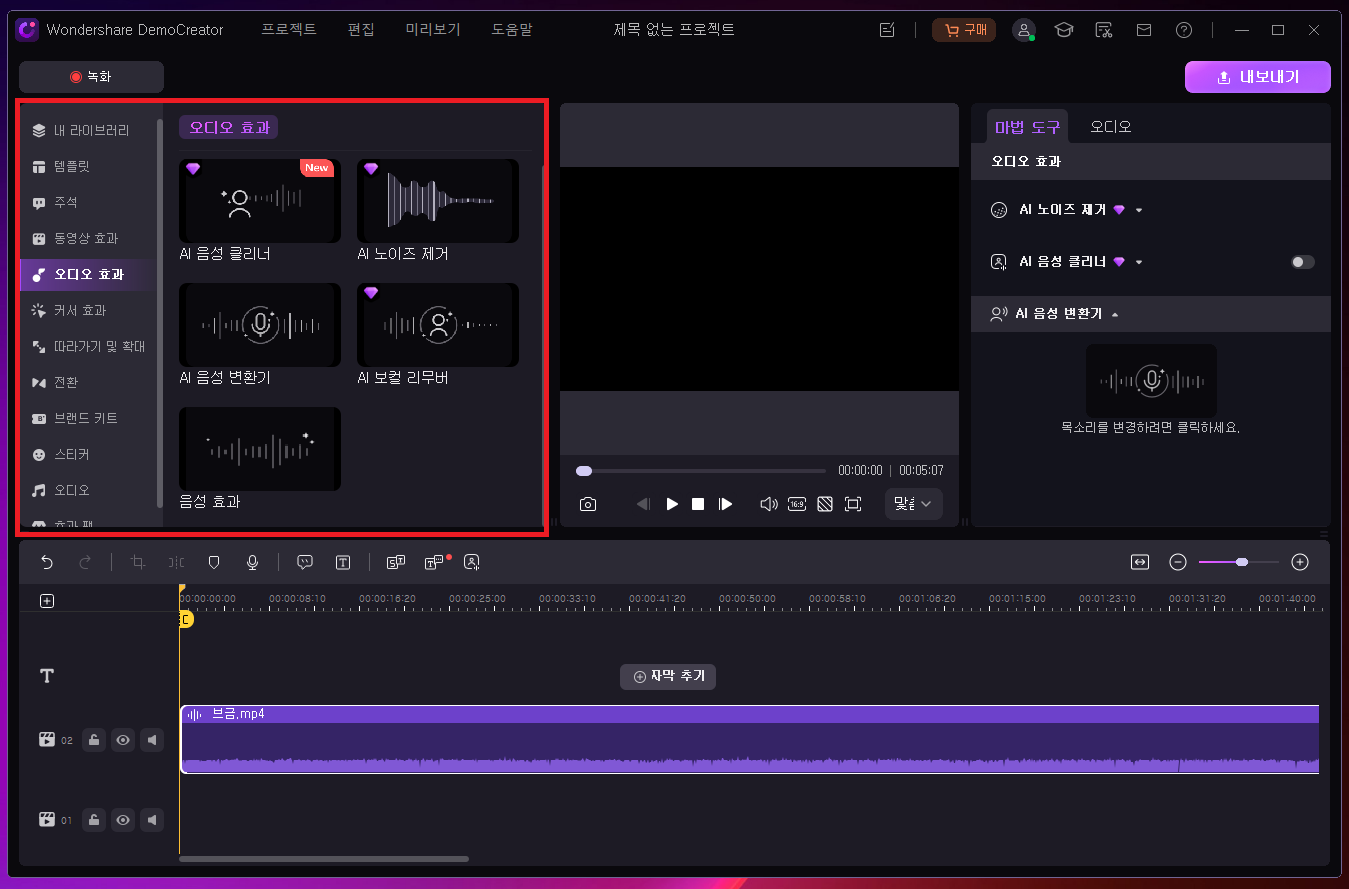
Task: Open the preview fit size dropdown
Action: [x=914, y=504]
